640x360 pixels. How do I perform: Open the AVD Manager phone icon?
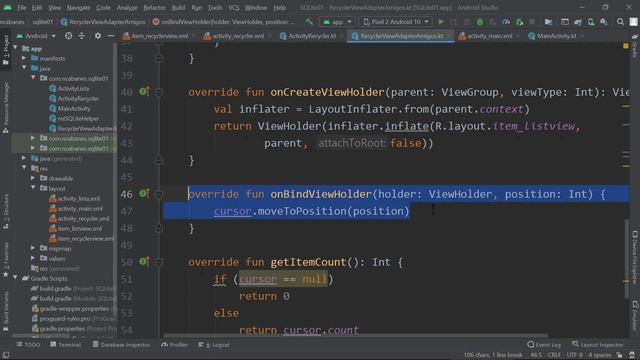pyautogui.click(x=591, y=22)
